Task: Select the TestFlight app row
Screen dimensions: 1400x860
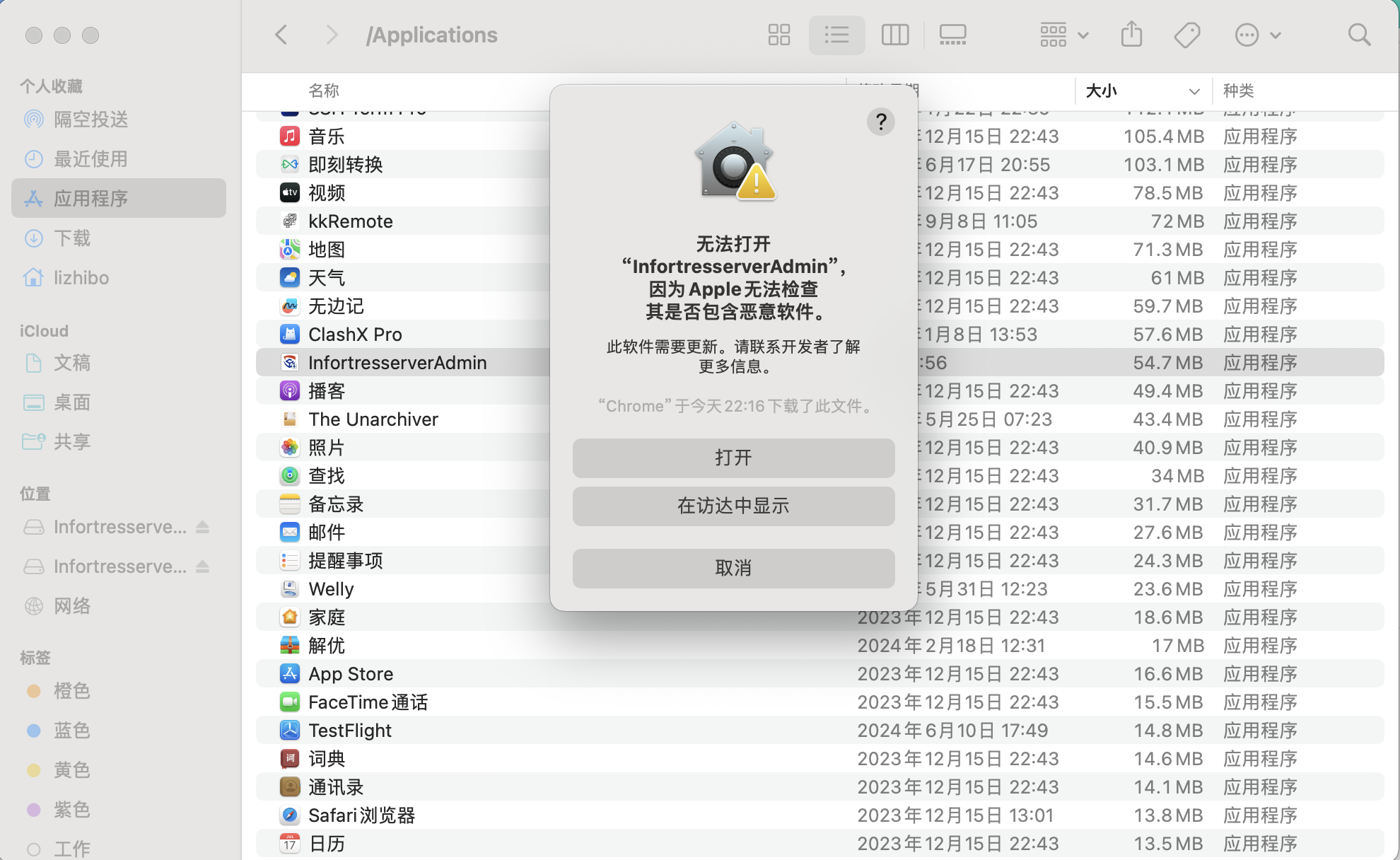Action: [350, 731]
